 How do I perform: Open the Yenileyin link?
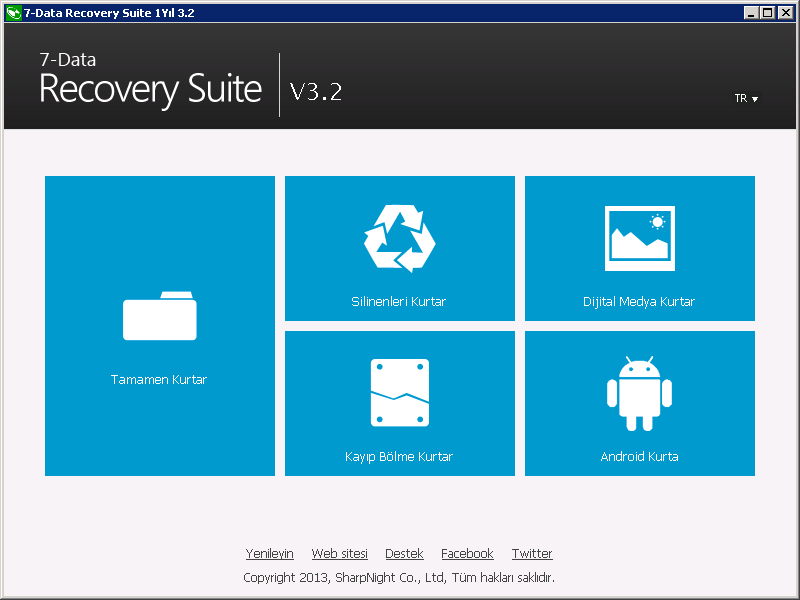(x=269, y=554)
